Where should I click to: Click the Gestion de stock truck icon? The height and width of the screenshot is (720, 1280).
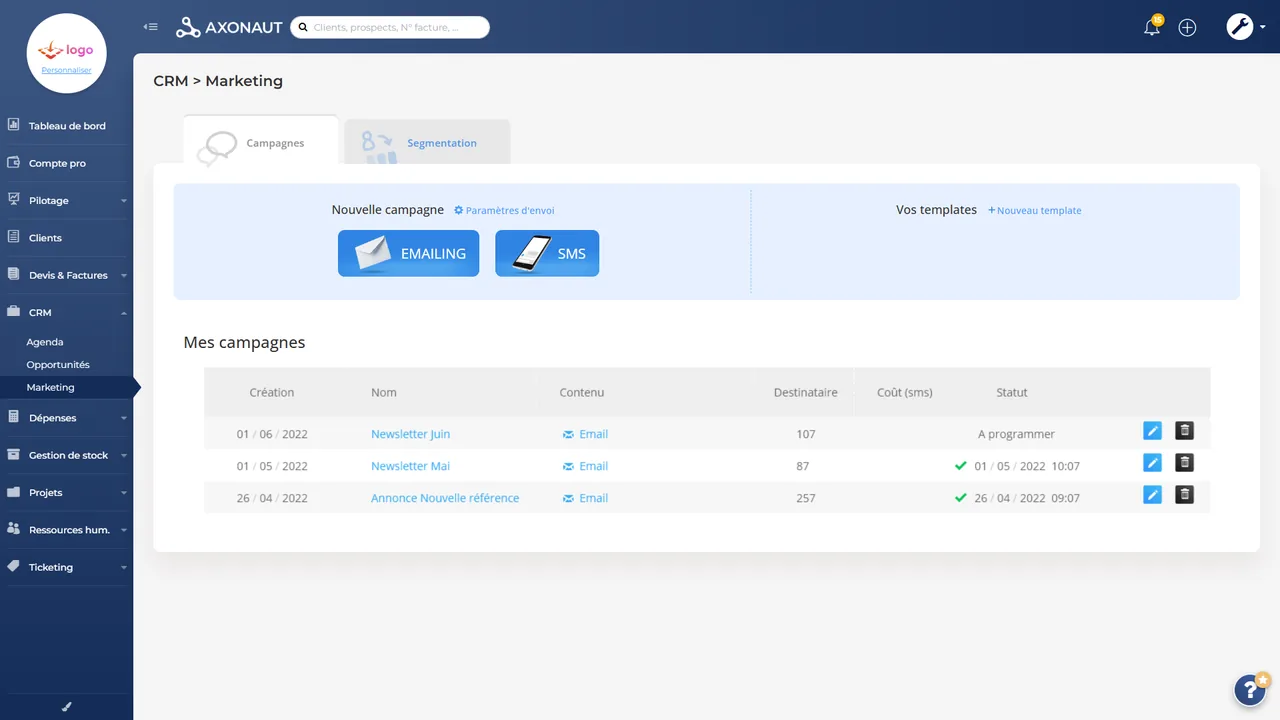point(13,454)
